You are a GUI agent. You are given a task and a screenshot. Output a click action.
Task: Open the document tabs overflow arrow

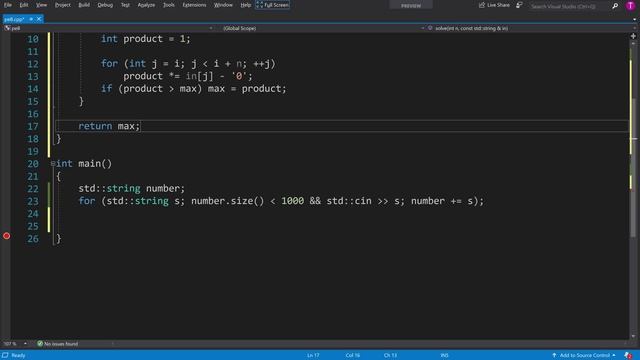[x=634, y=19]
